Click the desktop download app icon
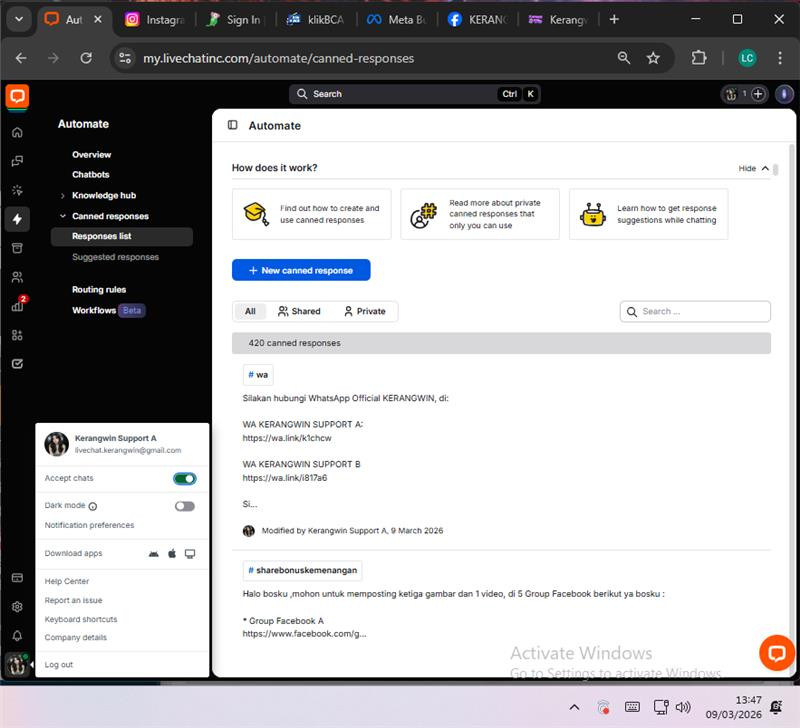This screenshot has height=728, width=800. tap(190, 554)
